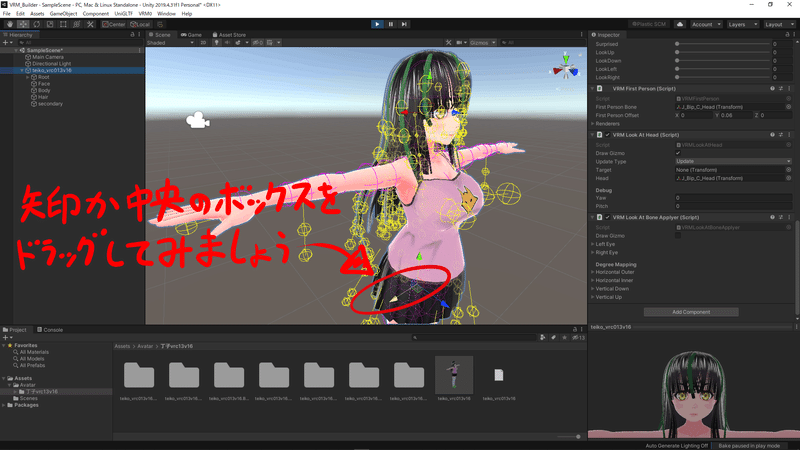Select Directional Light in Hierarchy

(x=52, y=64)
